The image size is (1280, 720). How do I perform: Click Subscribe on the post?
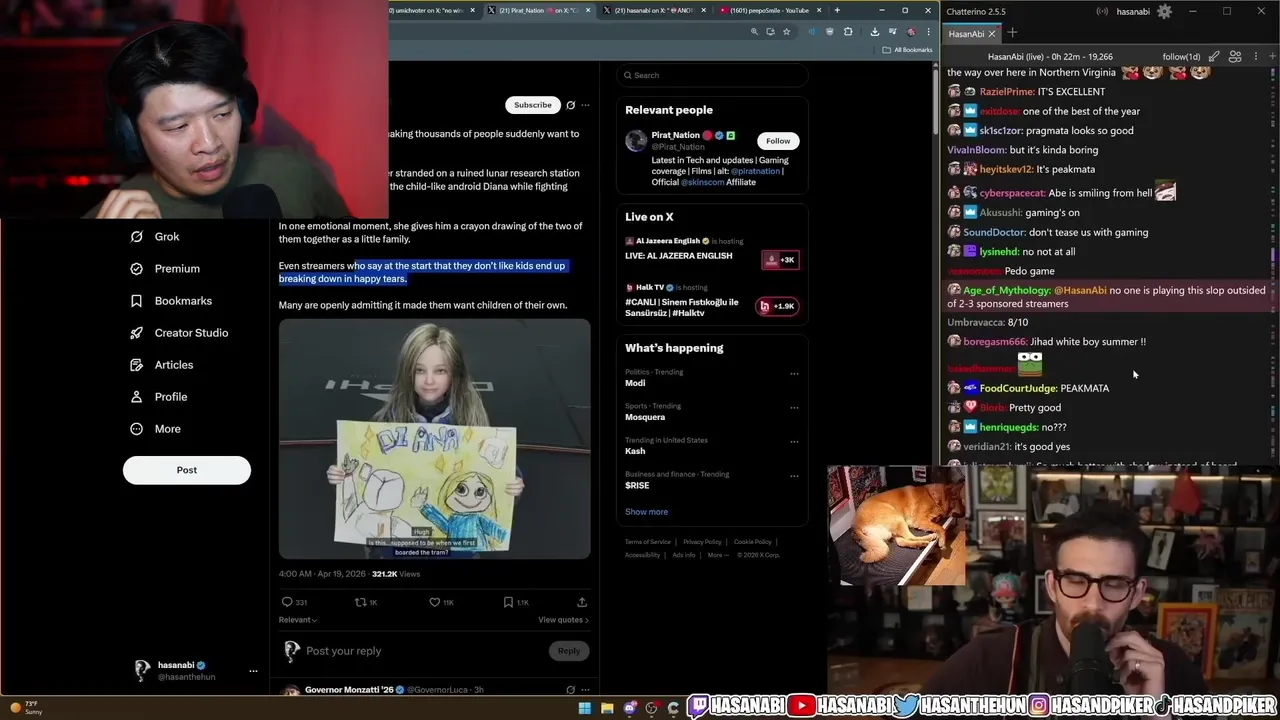tap(533, 105)
